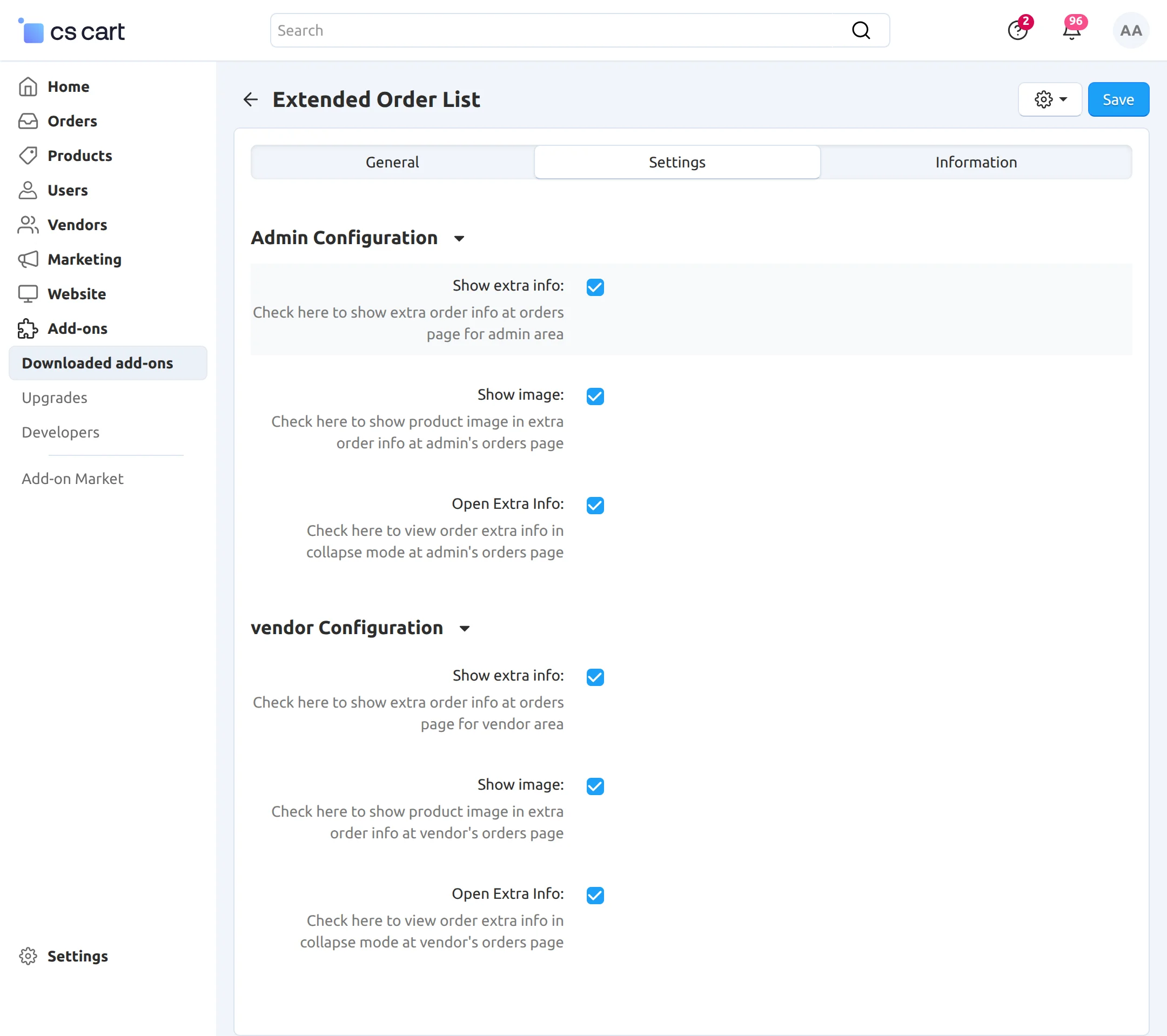Uncheck Show extra info in Admin Configuration
Viewport: 1167px width, 1036px height.
595,287
